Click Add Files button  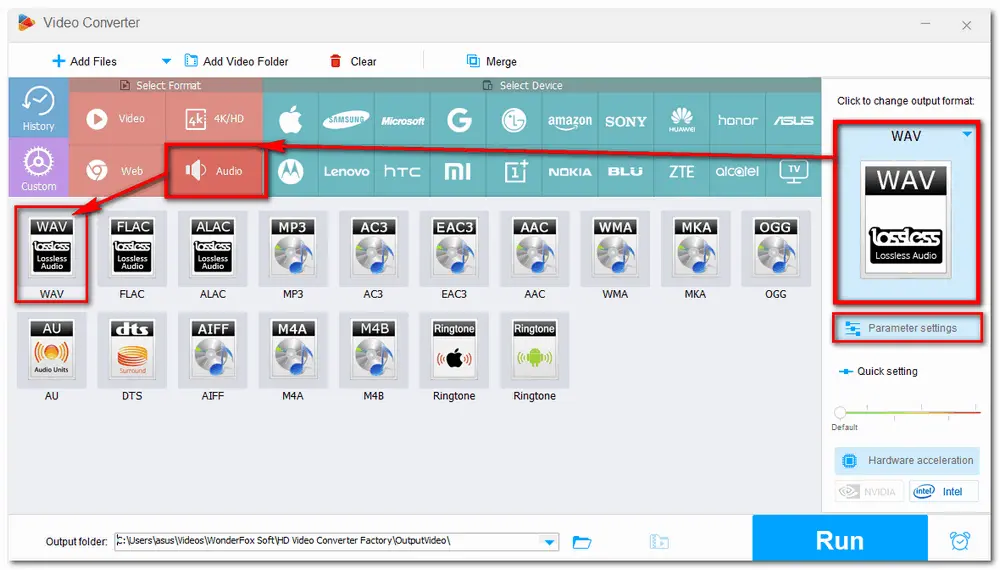[84, 61]
